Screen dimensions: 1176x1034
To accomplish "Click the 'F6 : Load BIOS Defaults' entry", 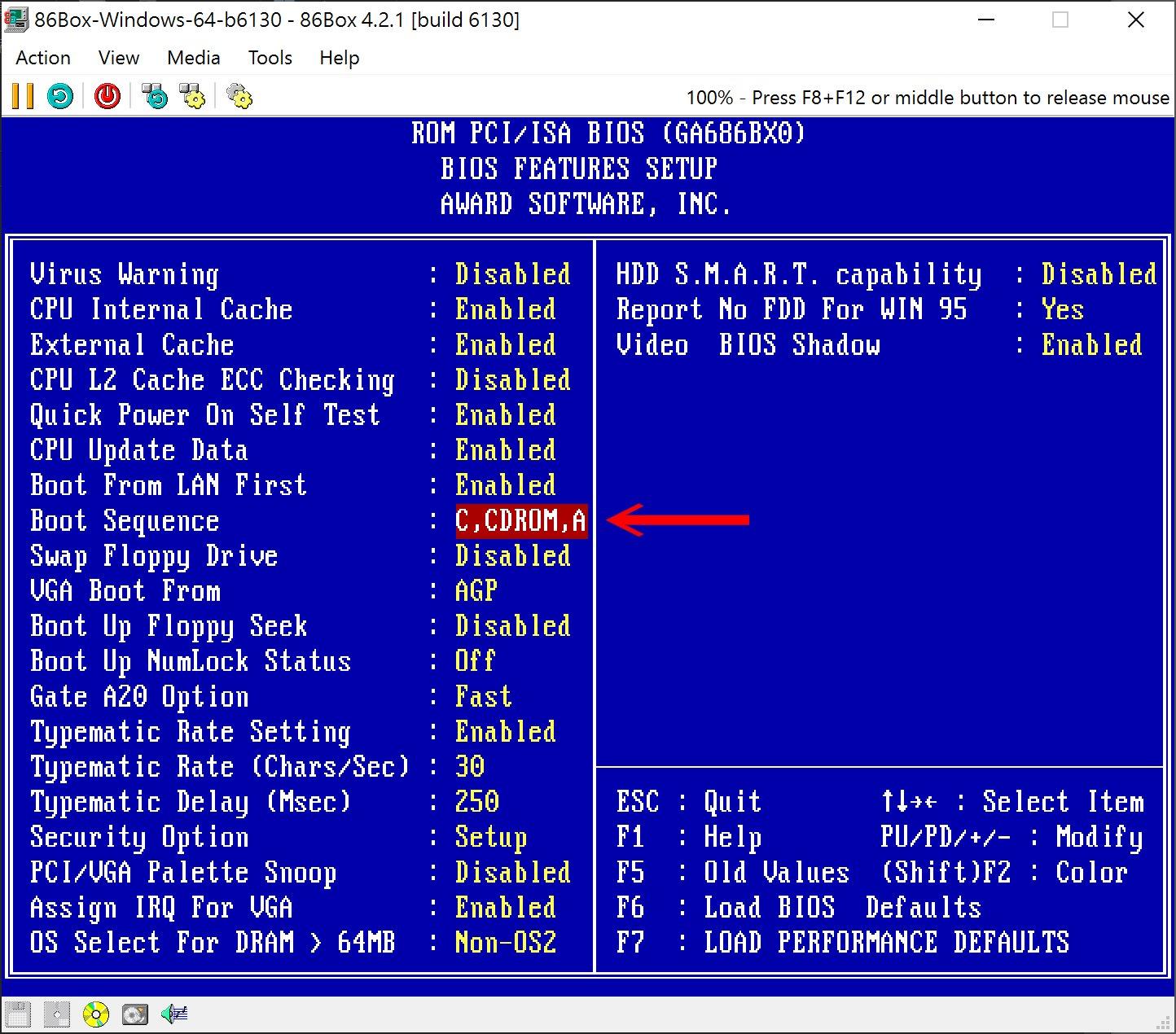I will tap(799, 907).
